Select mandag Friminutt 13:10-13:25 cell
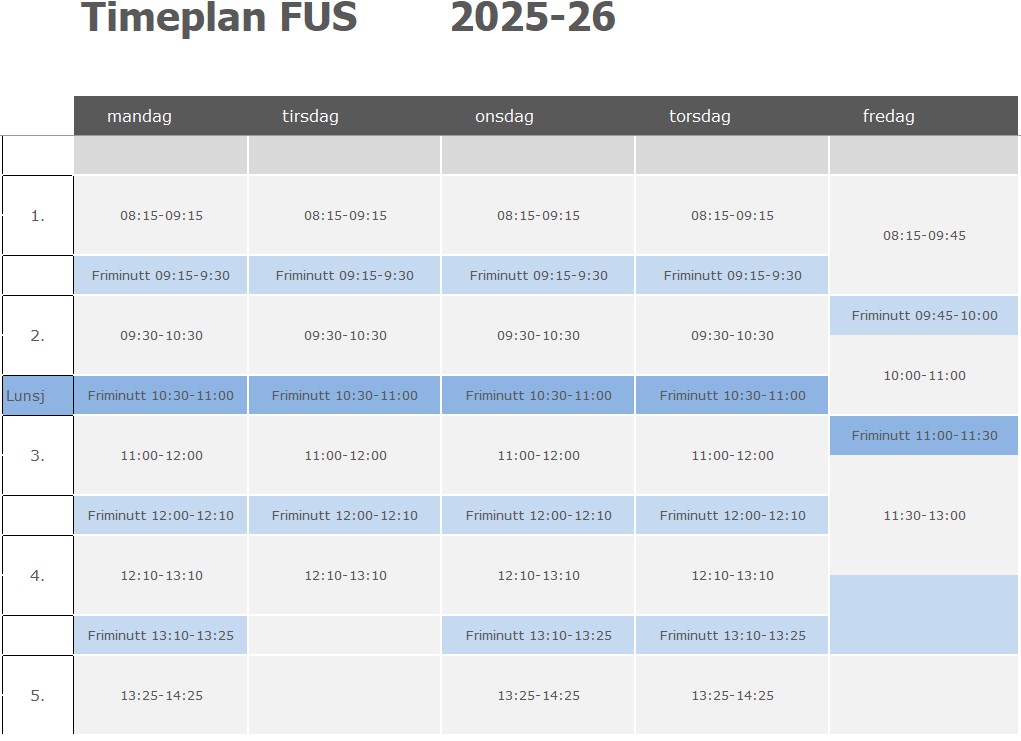Screen dimensions: 1021x741 (161, 636)
